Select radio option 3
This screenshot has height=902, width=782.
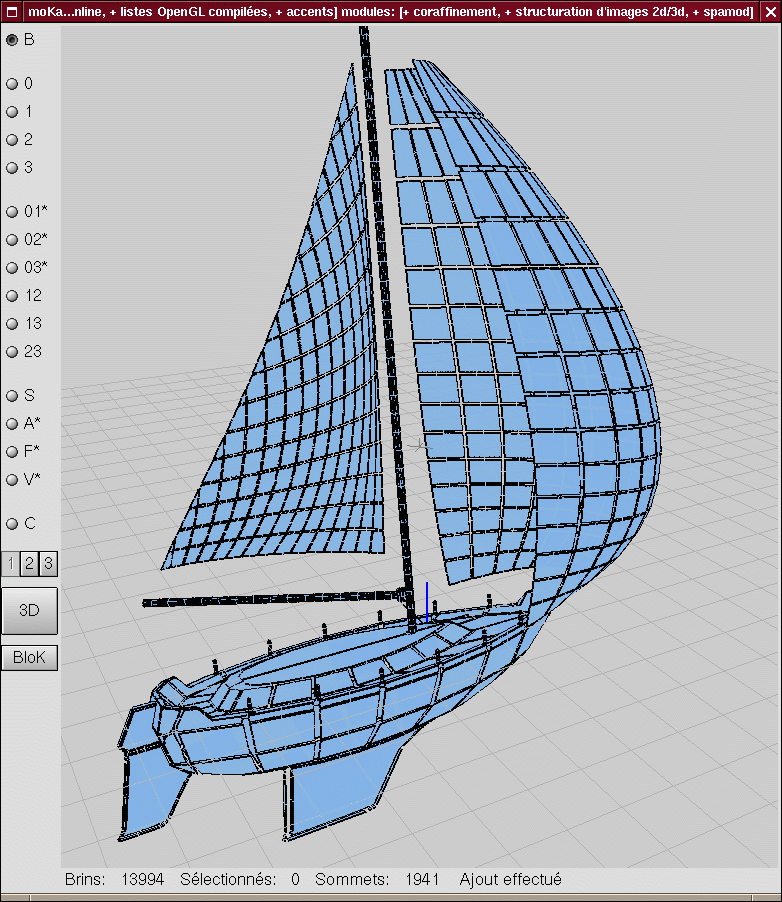pos(13,168)
